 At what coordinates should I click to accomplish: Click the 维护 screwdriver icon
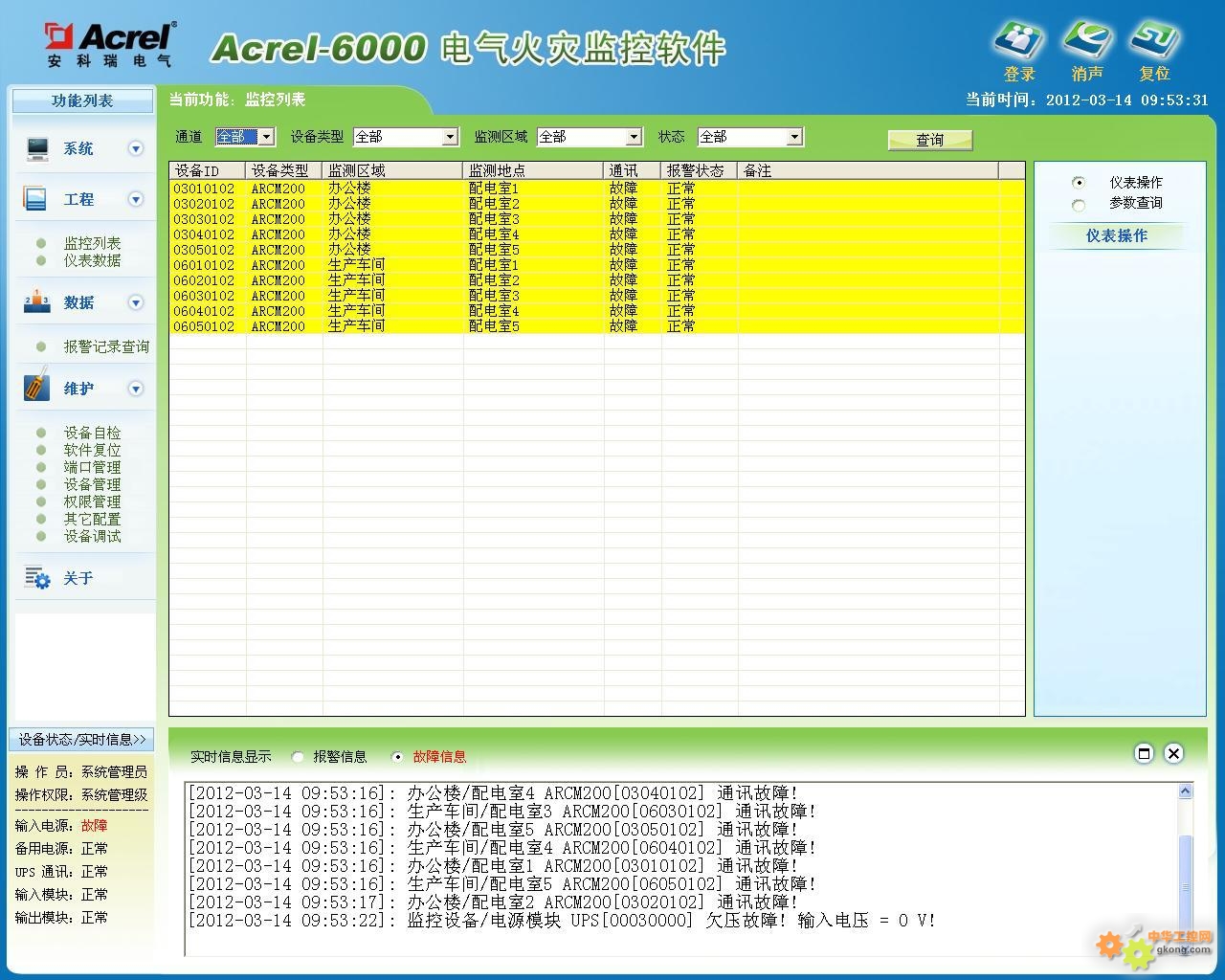click(x=36, y=385)
